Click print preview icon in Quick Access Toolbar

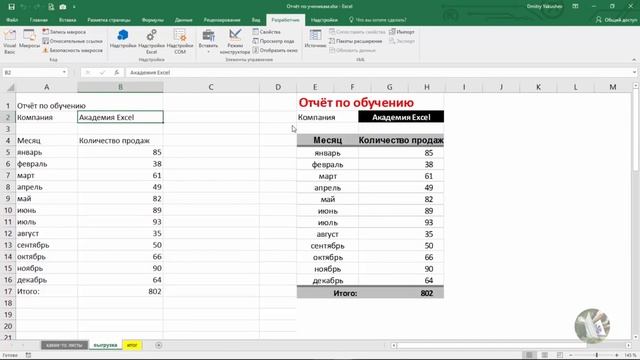[51, 7]
